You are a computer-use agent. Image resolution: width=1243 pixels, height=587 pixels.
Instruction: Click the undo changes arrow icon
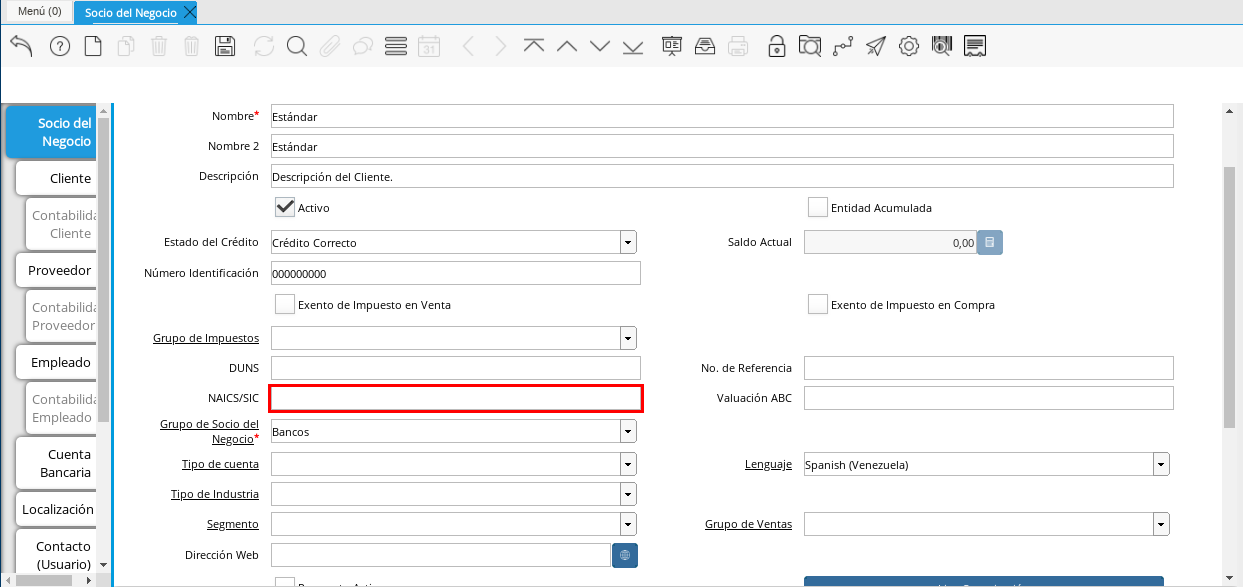coord(21,46)
